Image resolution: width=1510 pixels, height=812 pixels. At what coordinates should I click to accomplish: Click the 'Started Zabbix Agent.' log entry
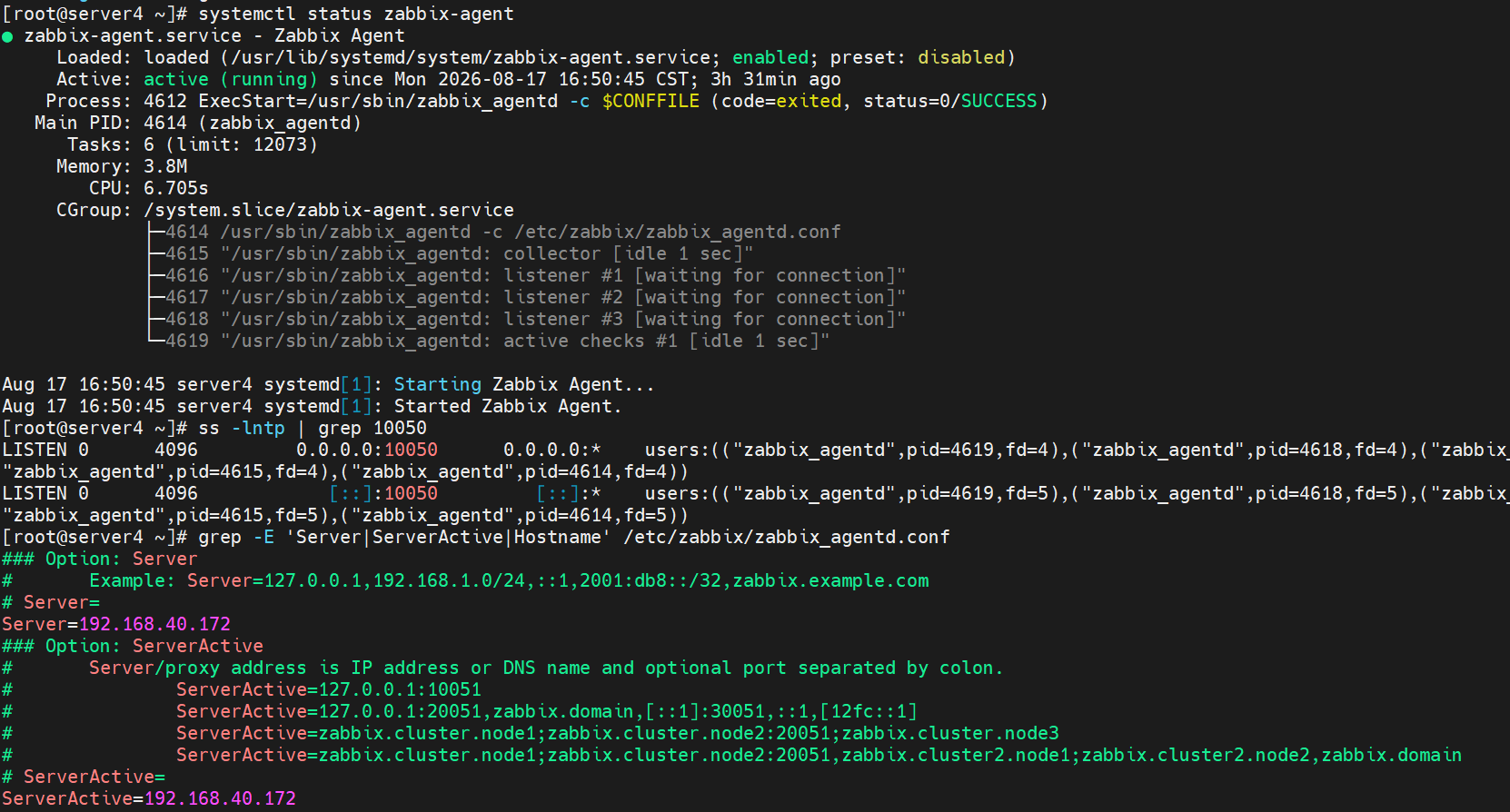pyautogui.click(x=312, y=406)
